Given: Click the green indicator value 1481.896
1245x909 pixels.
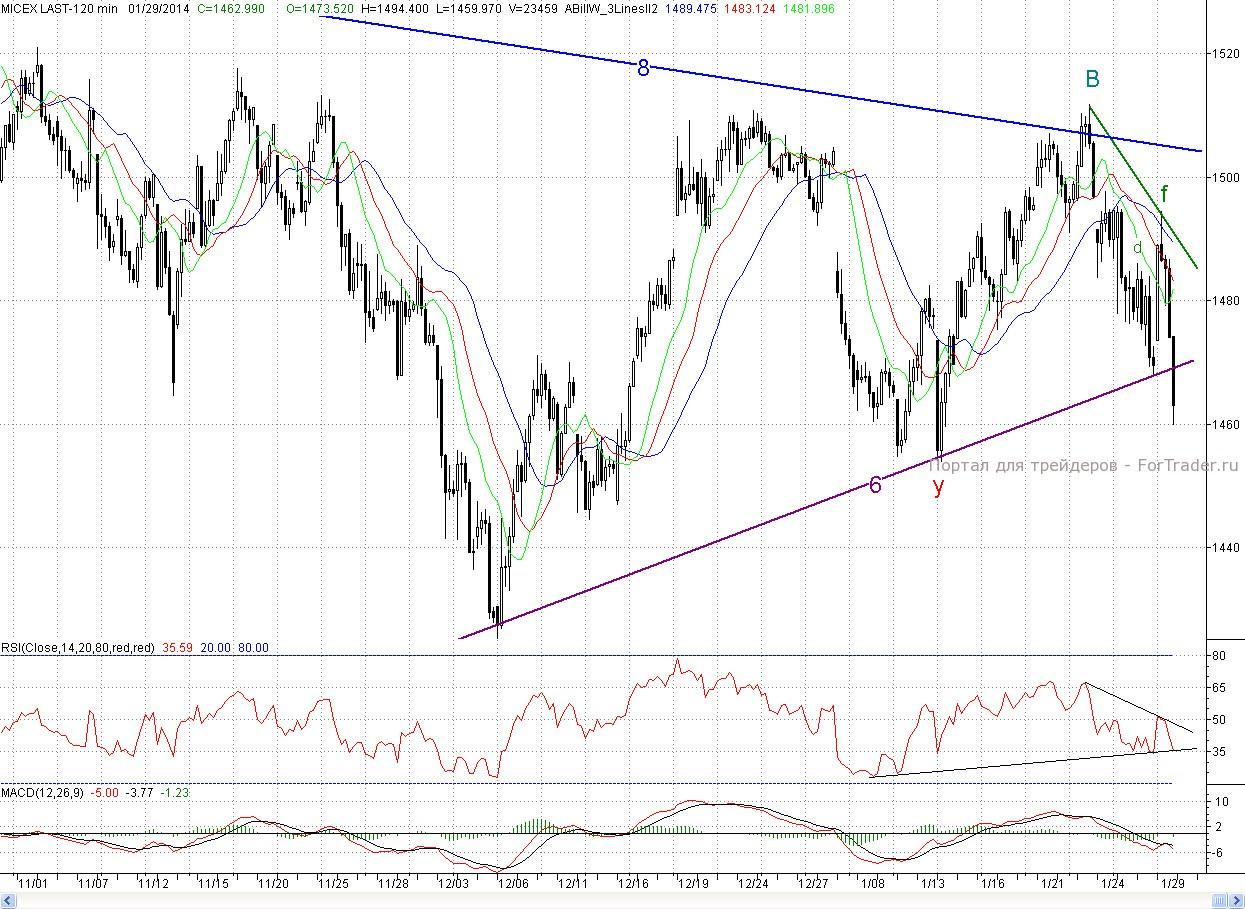Looking at the screenshot, I should point(808,8).
